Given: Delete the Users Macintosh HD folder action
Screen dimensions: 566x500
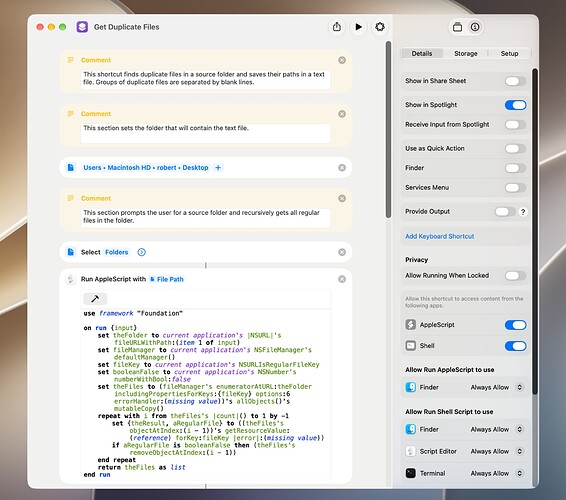Looking at the screenshot, I should [x=342, y=168].
